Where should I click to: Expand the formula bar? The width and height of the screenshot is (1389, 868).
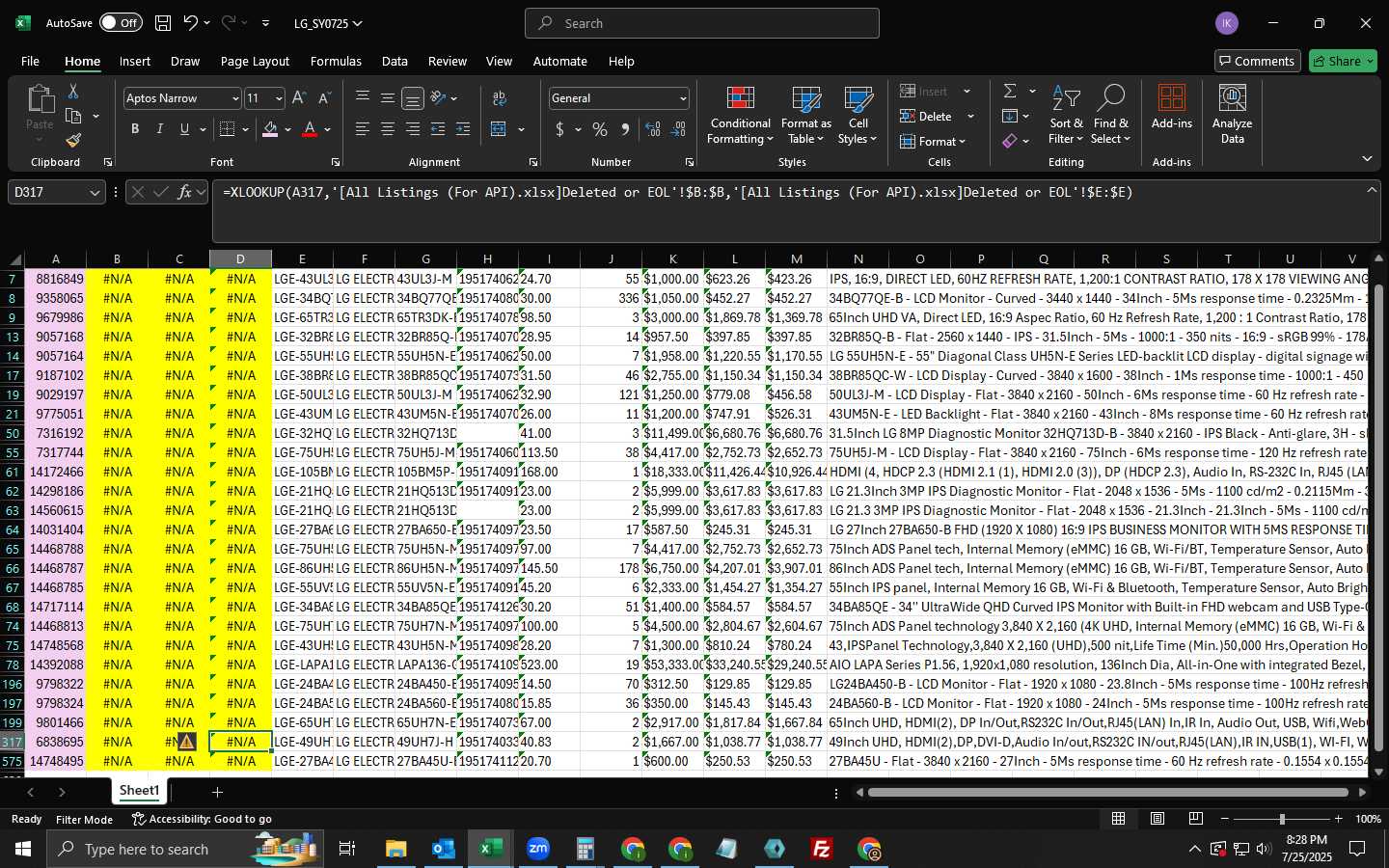tap(1371, 190)
